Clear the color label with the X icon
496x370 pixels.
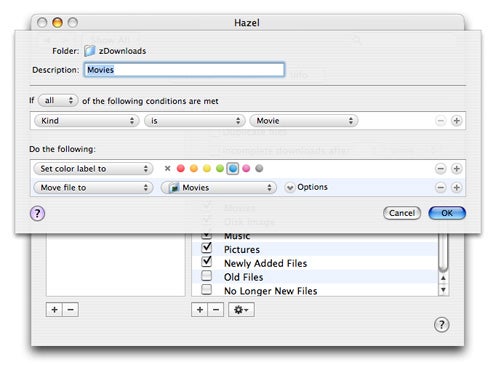click(167, 168)
